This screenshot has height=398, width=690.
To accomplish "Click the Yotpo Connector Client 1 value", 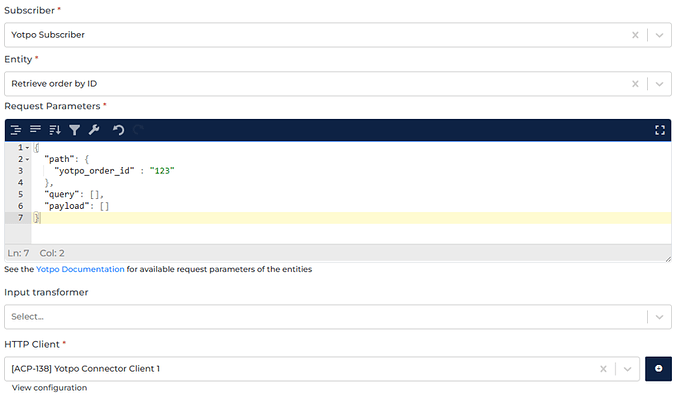I will (x=85, y=369).
